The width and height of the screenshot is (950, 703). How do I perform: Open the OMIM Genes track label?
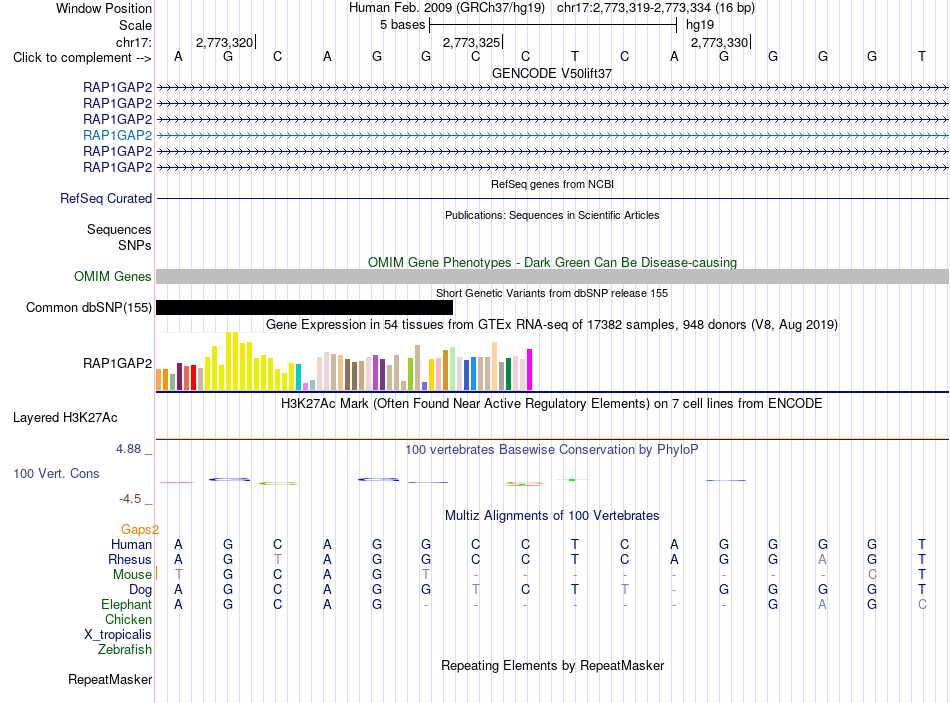112,276
